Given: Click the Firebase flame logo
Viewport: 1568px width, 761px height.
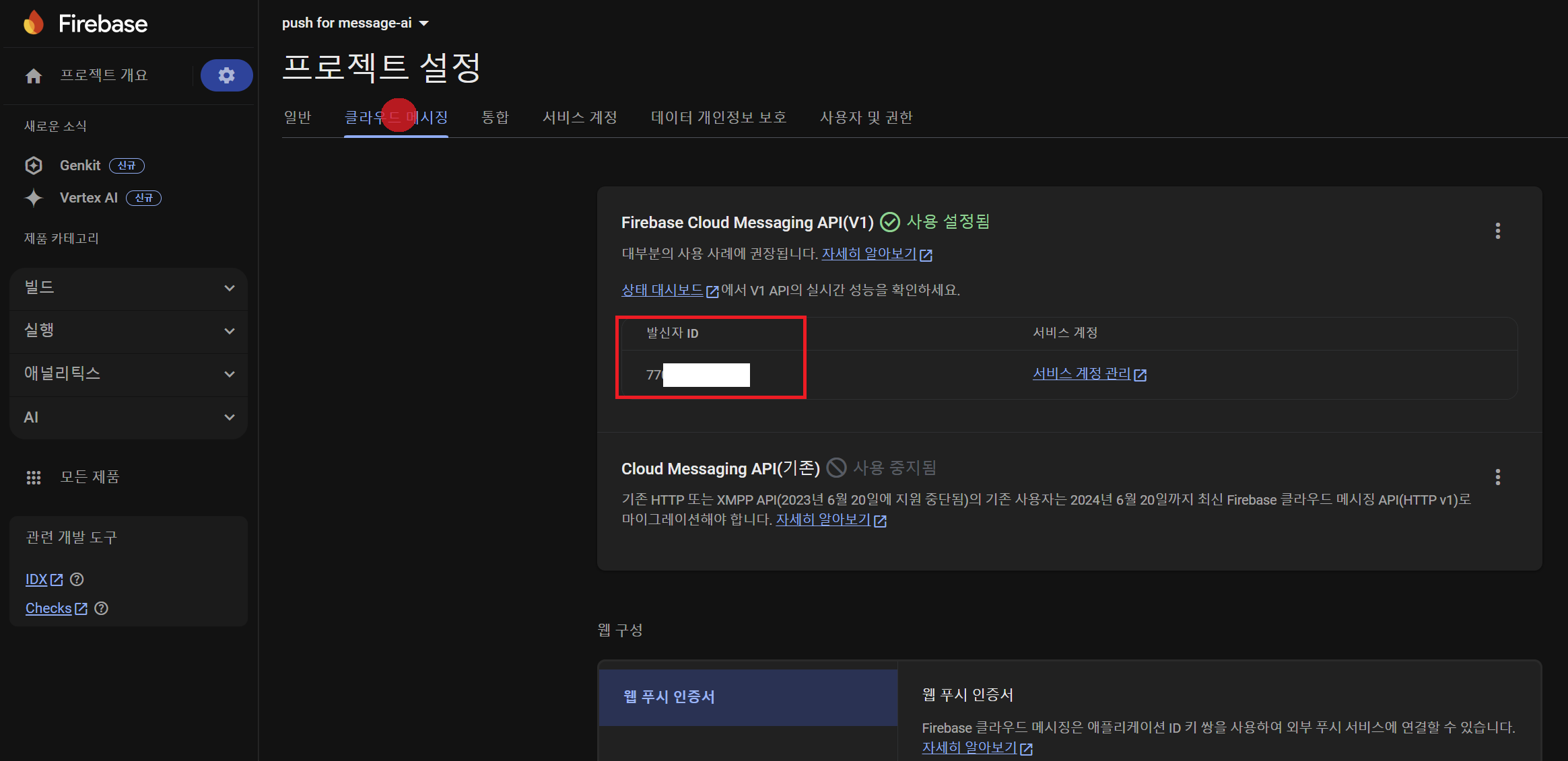Looking at the screenshot, I should [34, 23].
